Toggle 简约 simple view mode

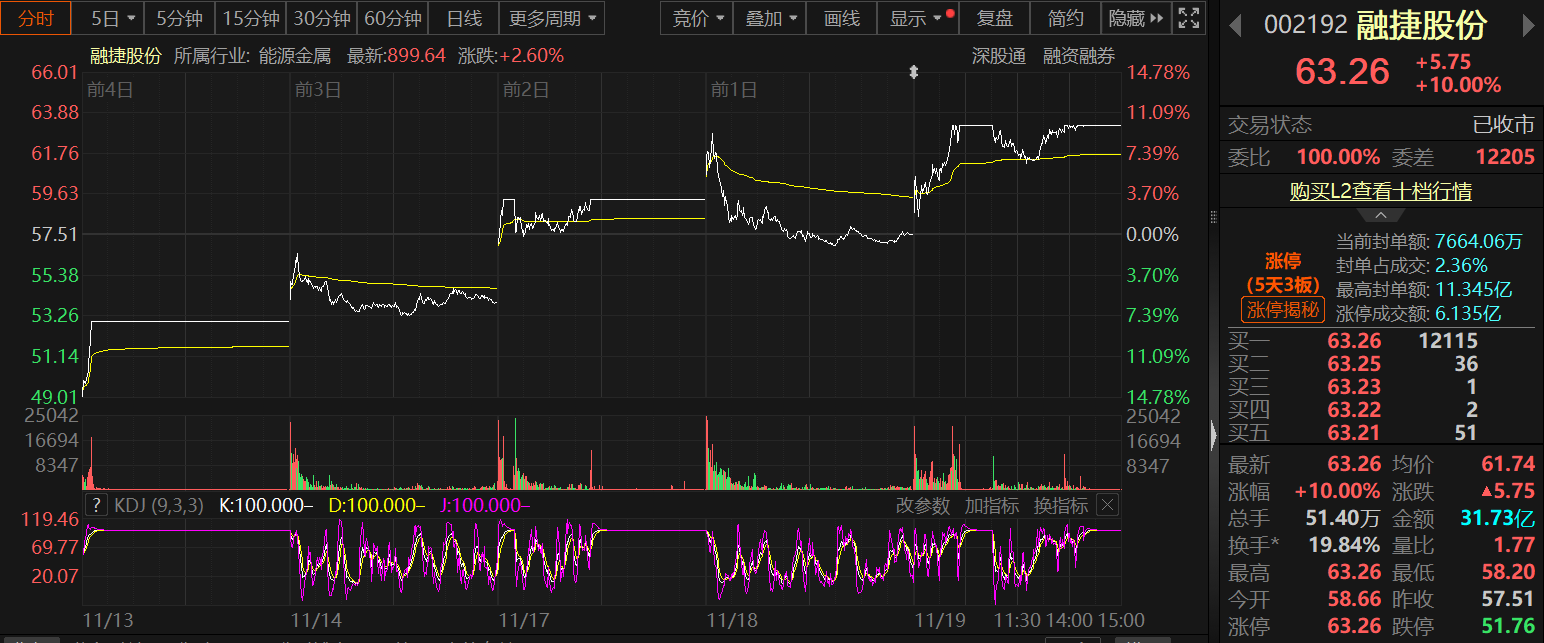tap(1065, 18)
